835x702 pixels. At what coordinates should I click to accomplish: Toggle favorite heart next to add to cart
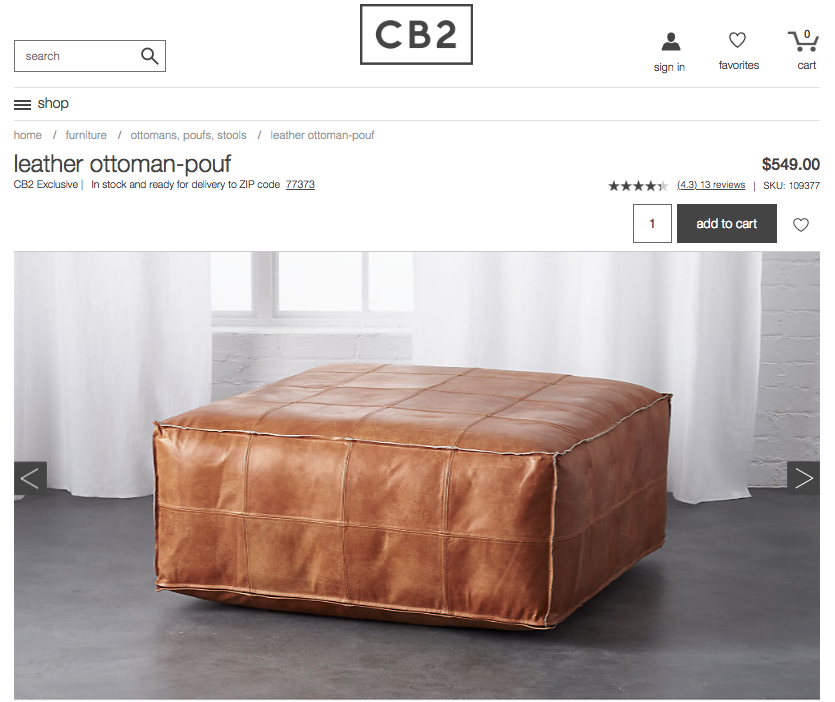800,225
